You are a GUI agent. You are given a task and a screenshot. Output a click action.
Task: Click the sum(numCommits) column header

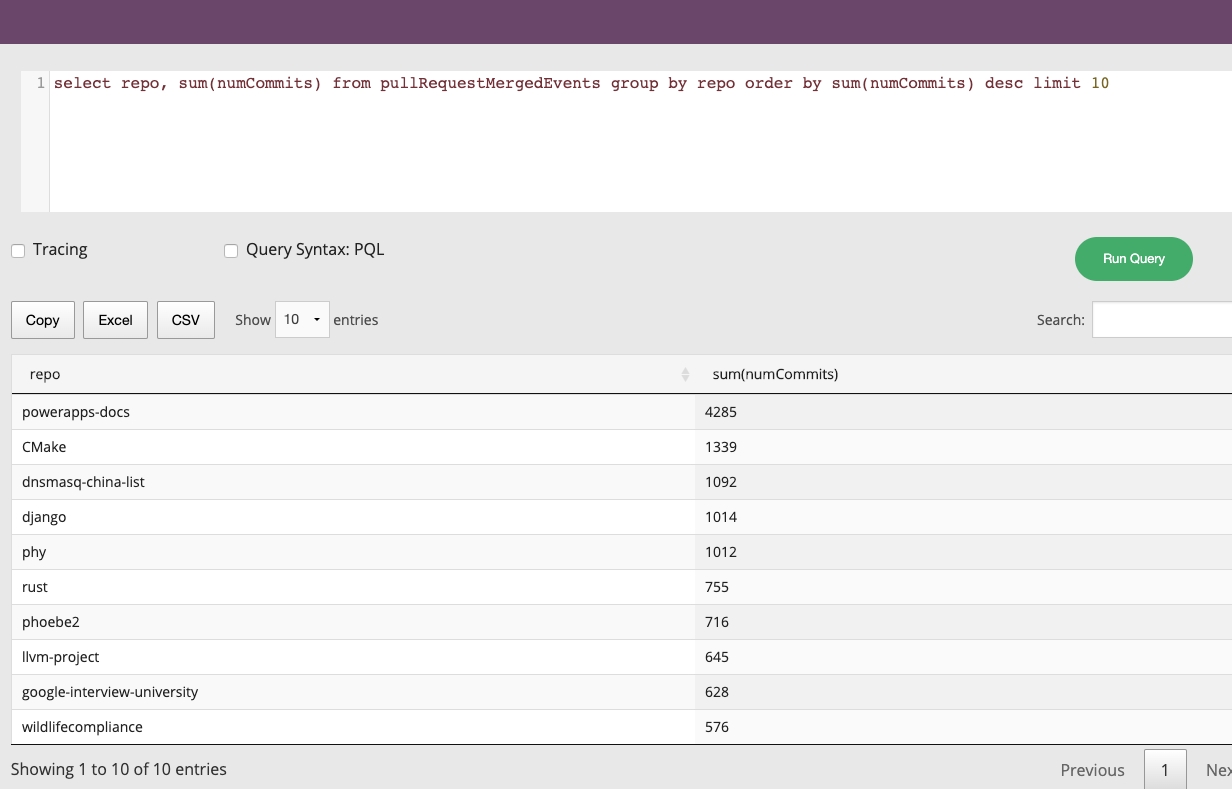click(x=775, y=374)
